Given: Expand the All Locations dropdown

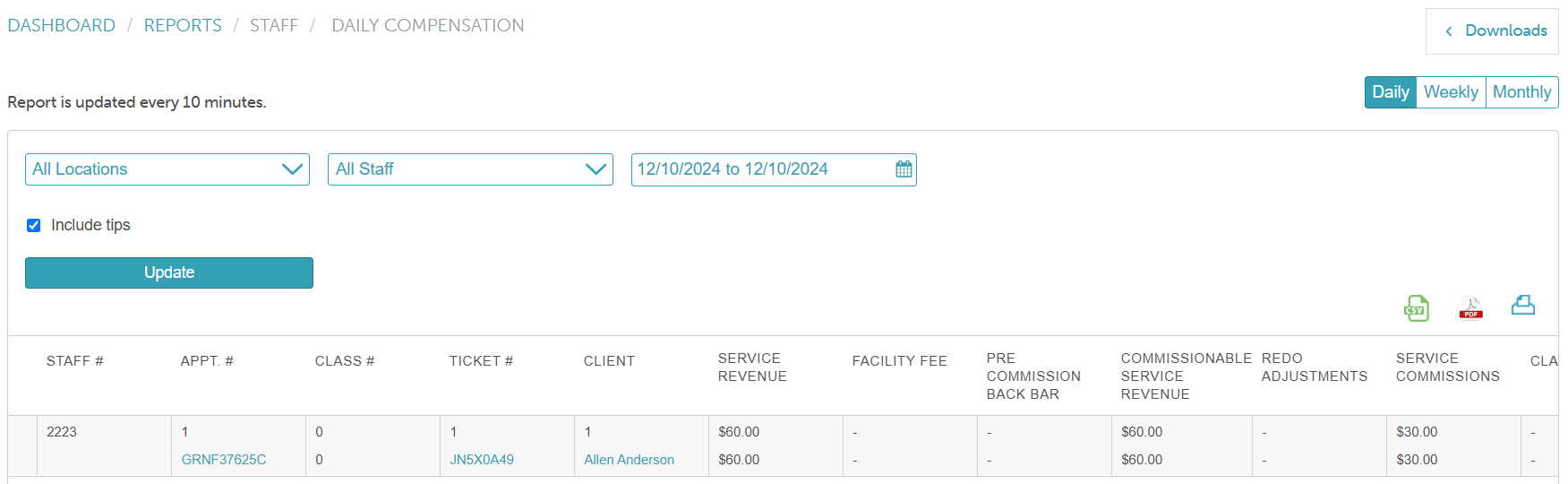Looking at the screenshot, I should tap(167, 169).
